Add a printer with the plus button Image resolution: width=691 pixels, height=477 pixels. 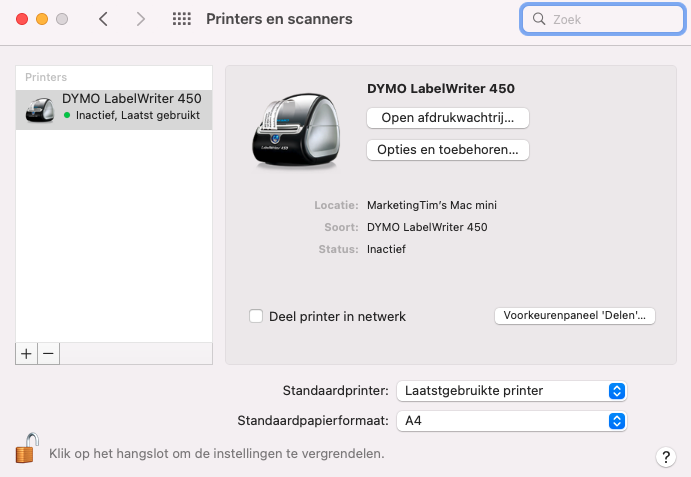(27, 353)
